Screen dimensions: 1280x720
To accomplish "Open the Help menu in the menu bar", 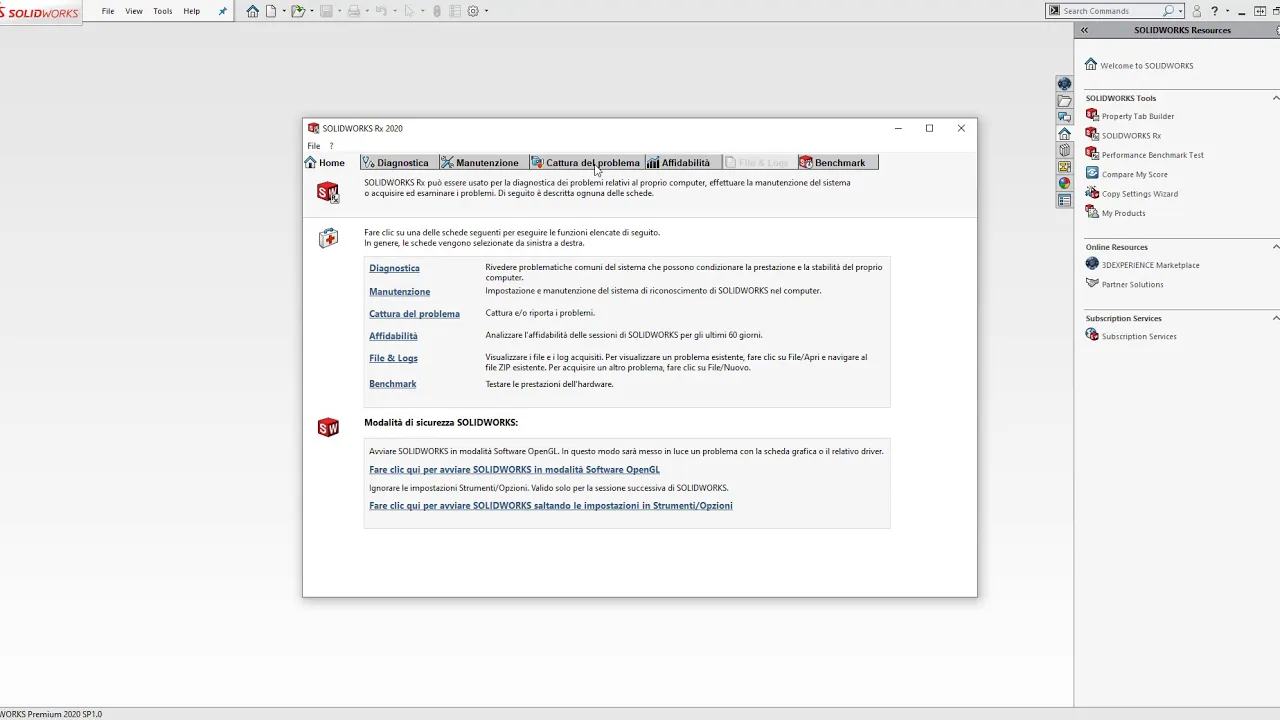I will tap(192, 11).
